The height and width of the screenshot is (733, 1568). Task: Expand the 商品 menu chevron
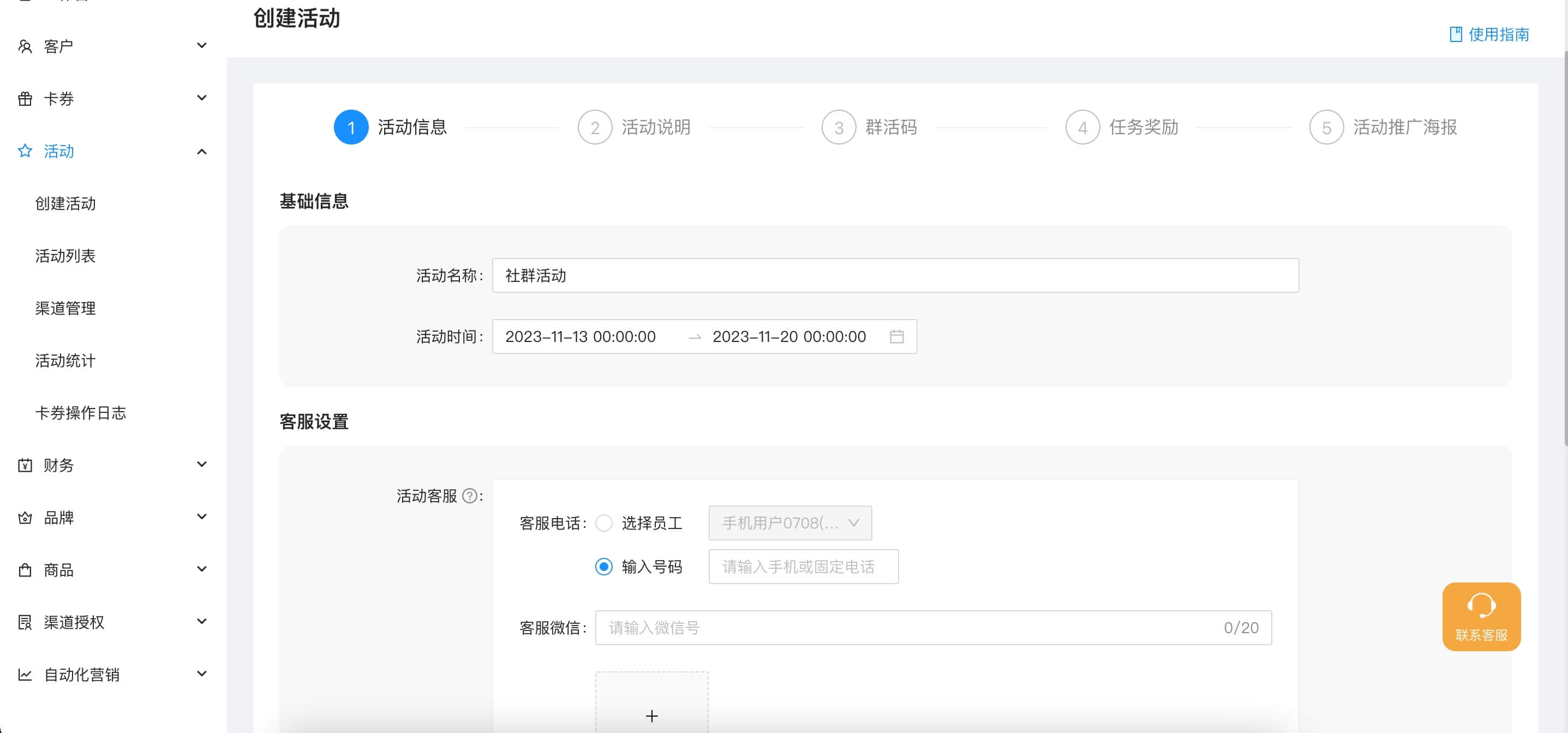point(201,569)
